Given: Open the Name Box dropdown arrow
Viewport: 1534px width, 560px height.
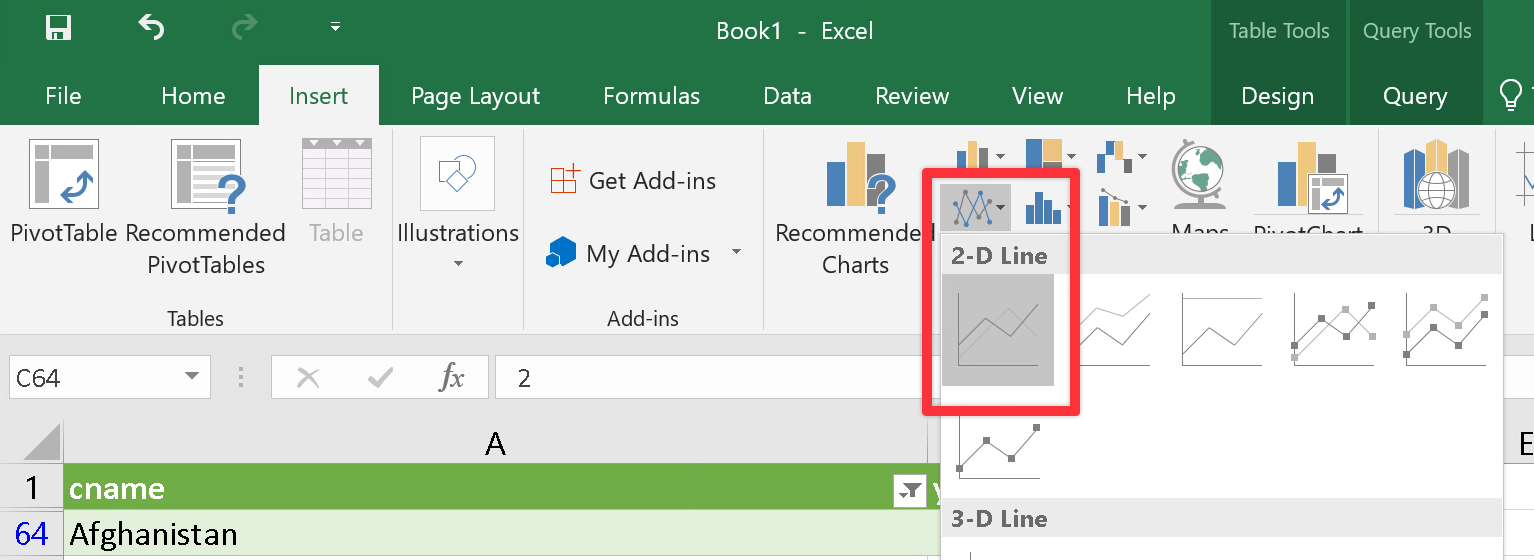Looking at the screenshot, I should (190, 378).
